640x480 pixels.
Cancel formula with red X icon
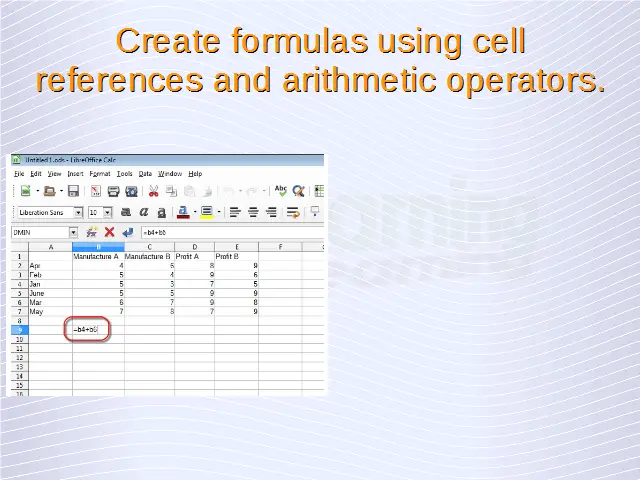pyautogui.click(x=109, y=232)
